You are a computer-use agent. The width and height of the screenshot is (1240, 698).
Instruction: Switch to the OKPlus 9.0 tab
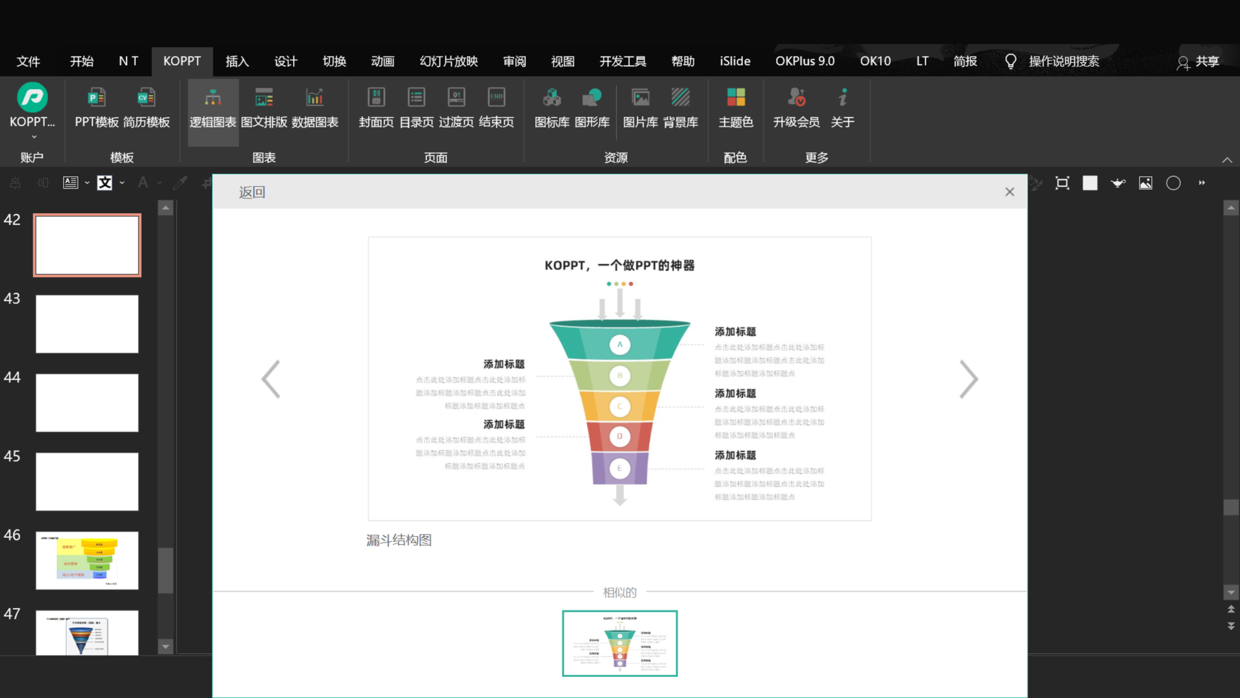tap(805, 62)
